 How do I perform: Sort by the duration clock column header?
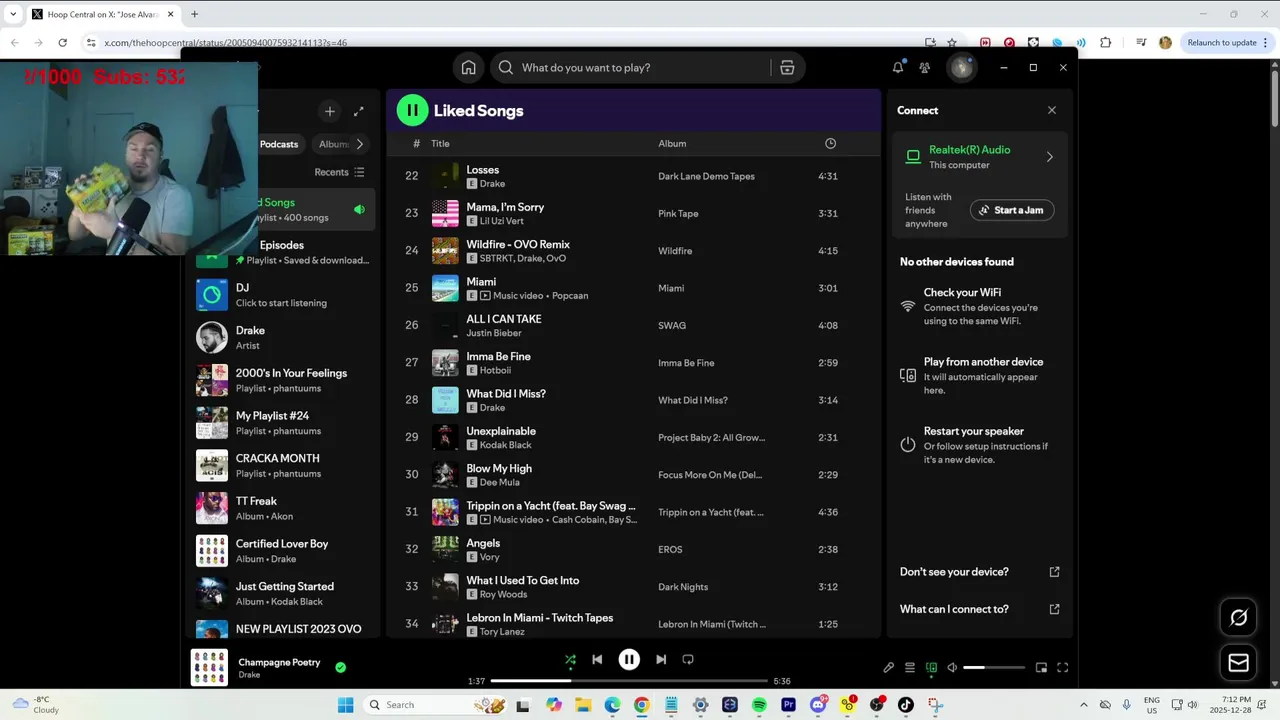point(830,144)
